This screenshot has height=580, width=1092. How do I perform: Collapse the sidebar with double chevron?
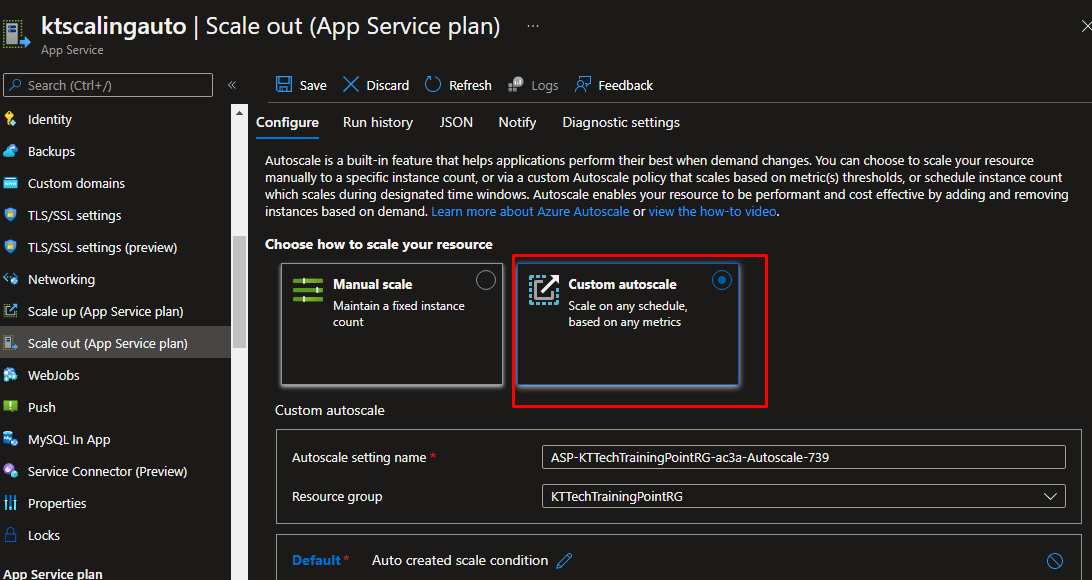tap(232, 85)
